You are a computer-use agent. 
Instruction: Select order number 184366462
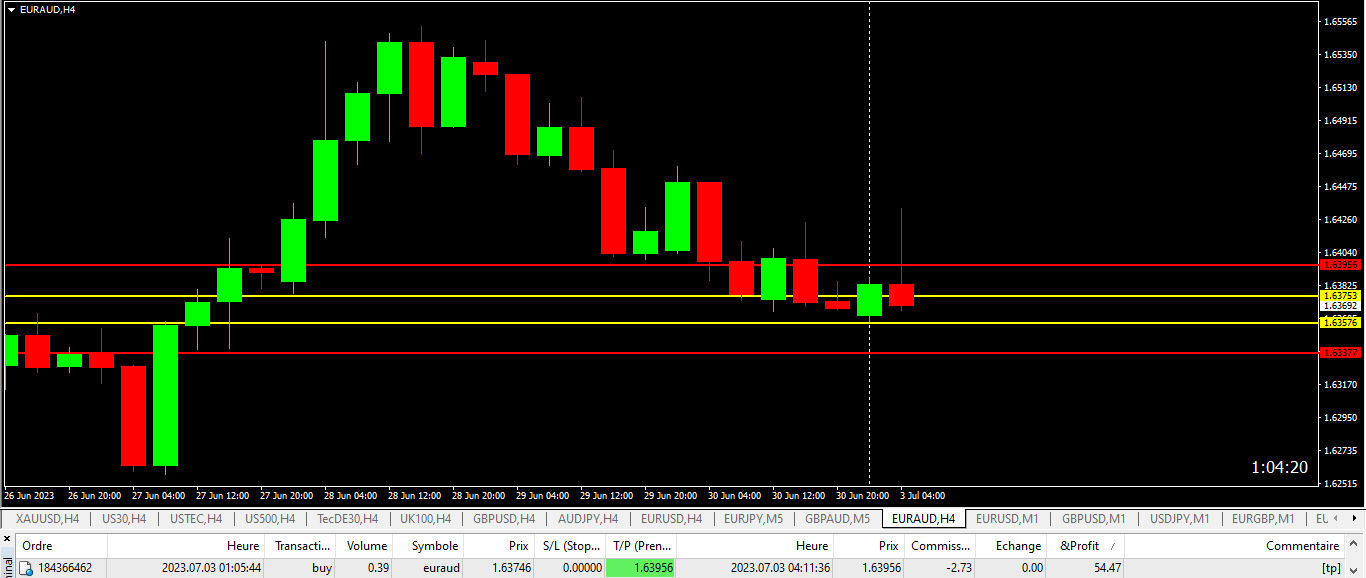[65, 568]
